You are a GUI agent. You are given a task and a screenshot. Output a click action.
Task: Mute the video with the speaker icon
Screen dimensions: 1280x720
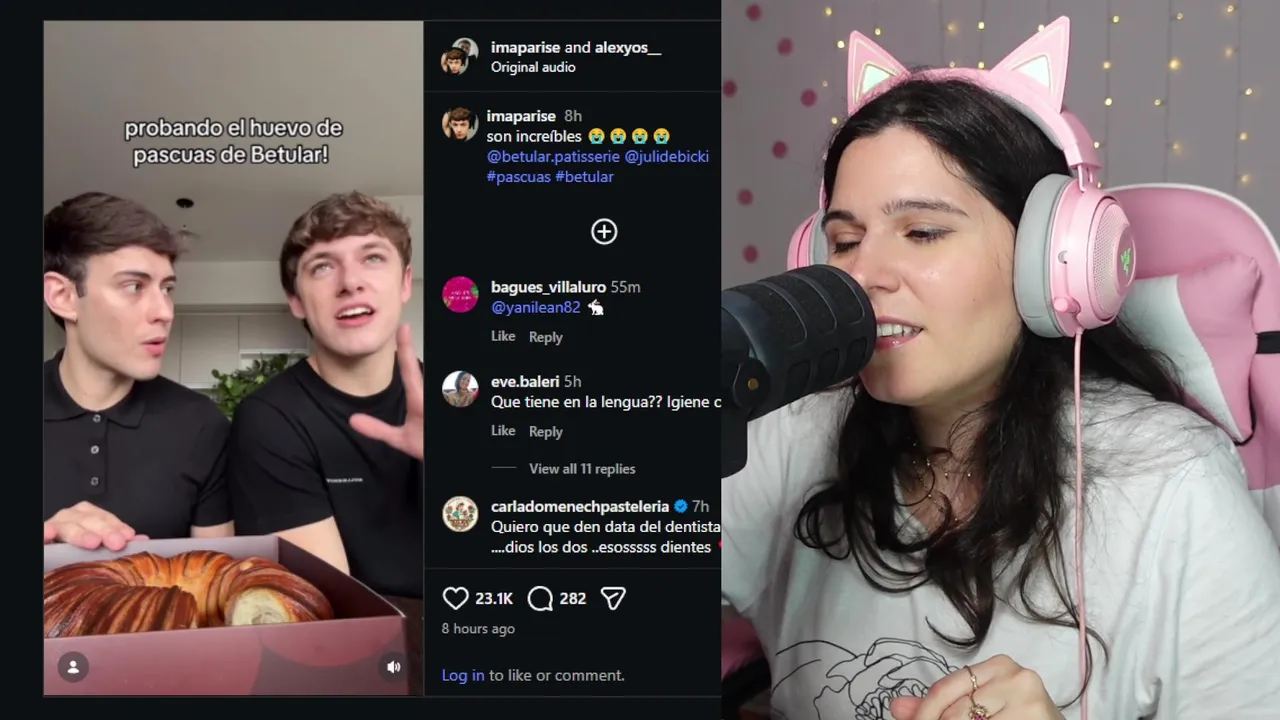[394, 667]
